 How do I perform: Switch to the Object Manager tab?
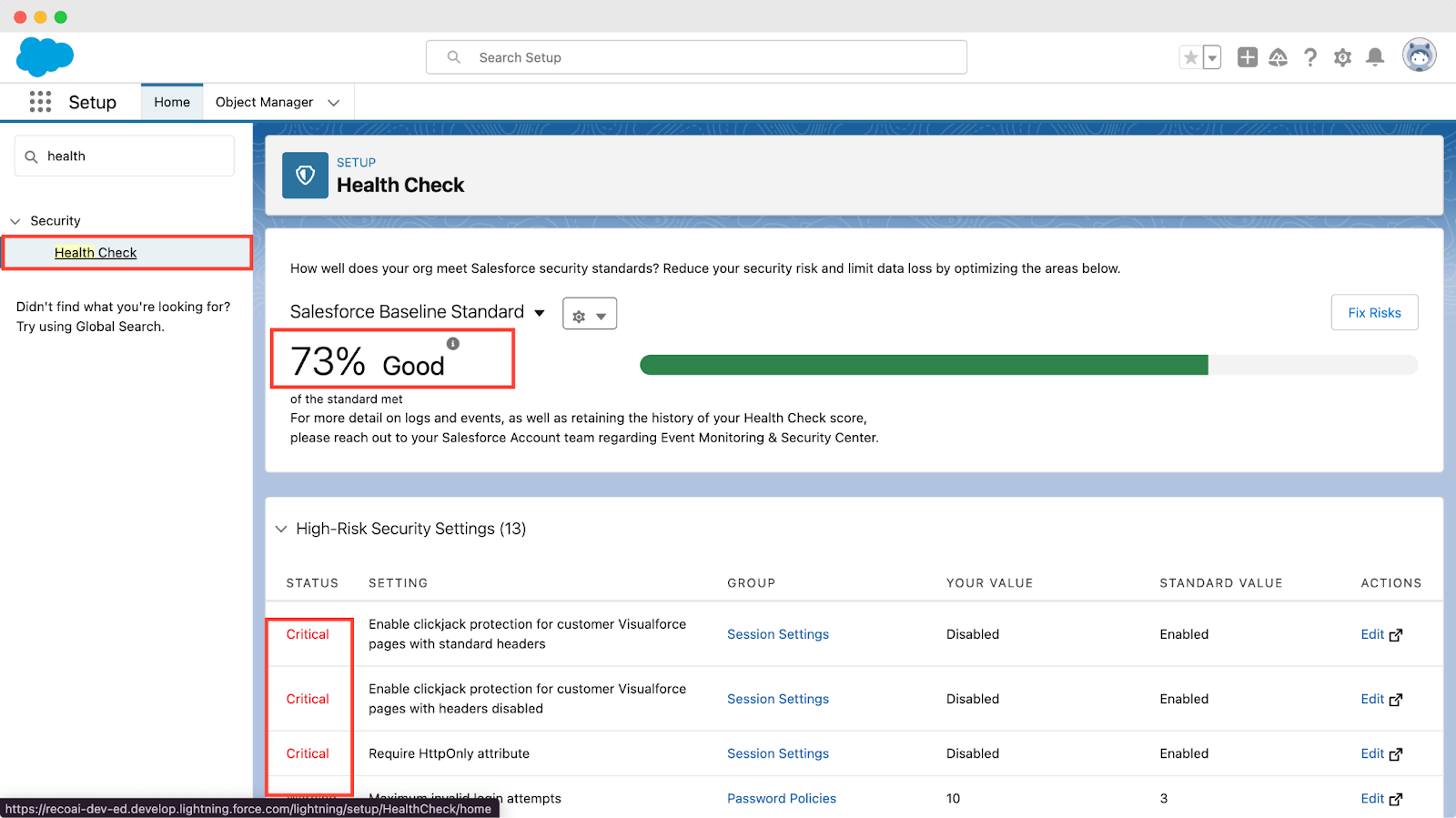click(x=264, y=102)
